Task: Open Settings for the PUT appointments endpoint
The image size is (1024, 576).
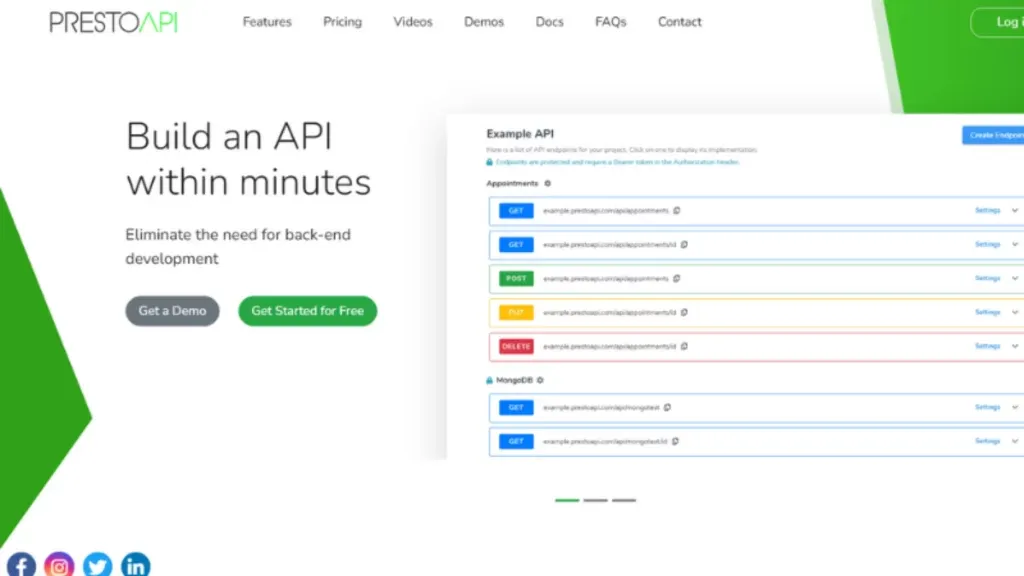Action: coord(987,312)
